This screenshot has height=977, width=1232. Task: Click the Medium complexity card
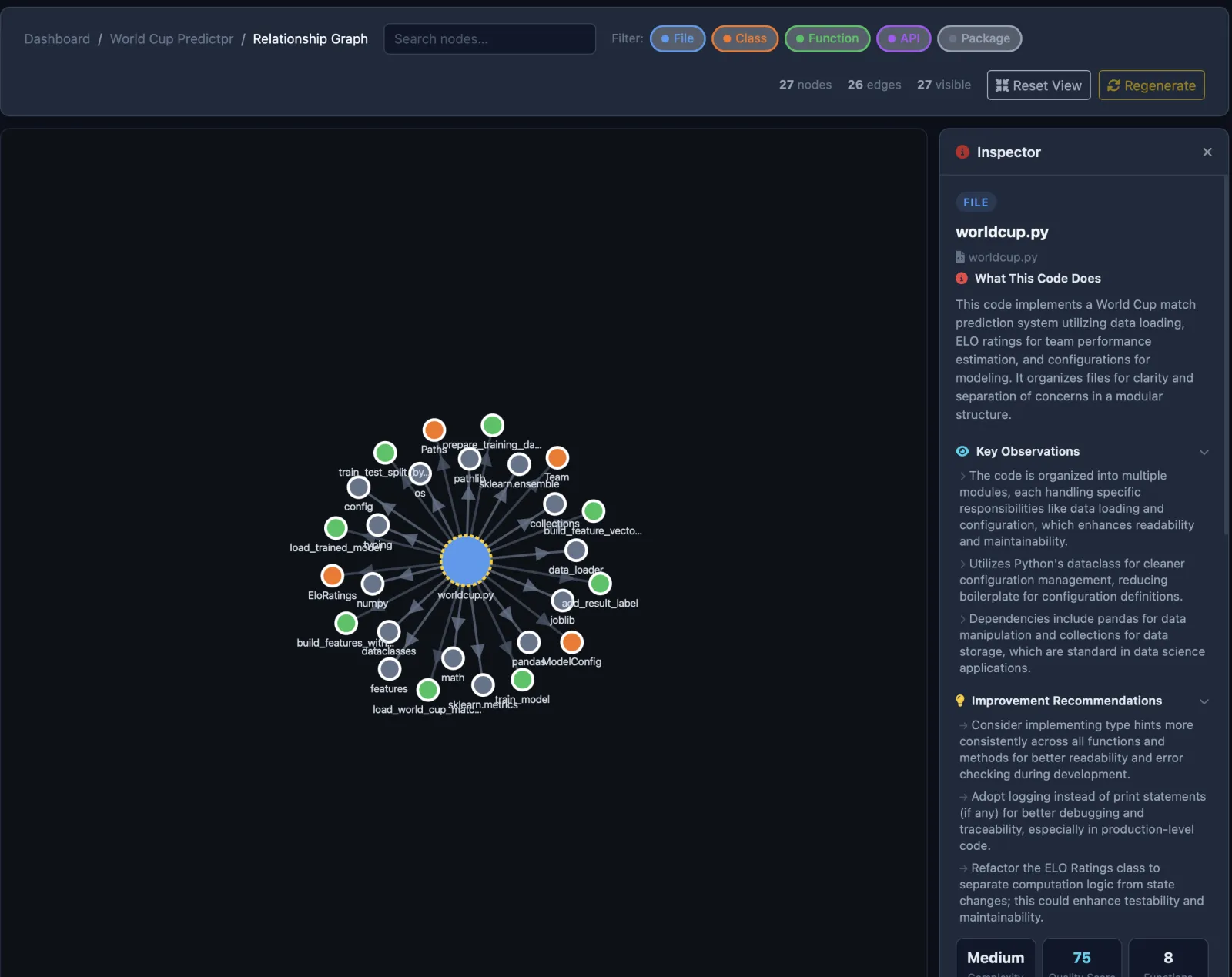click(x=996, y=958)
